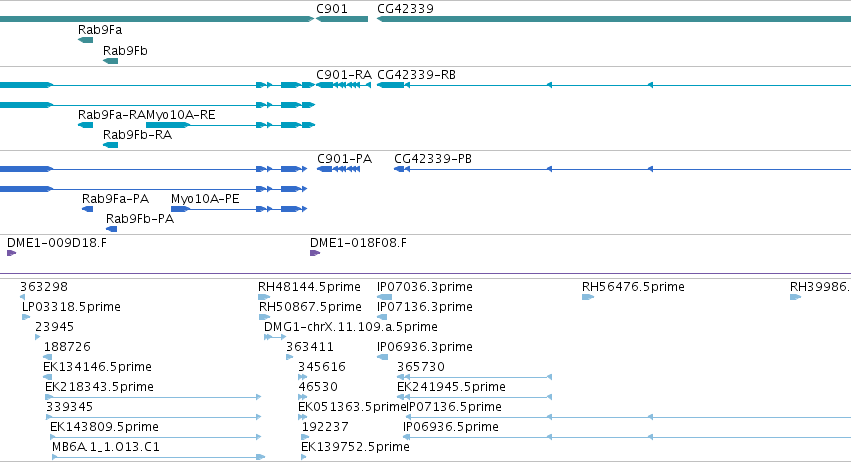Select the 339345 EST label

[69, 407]
